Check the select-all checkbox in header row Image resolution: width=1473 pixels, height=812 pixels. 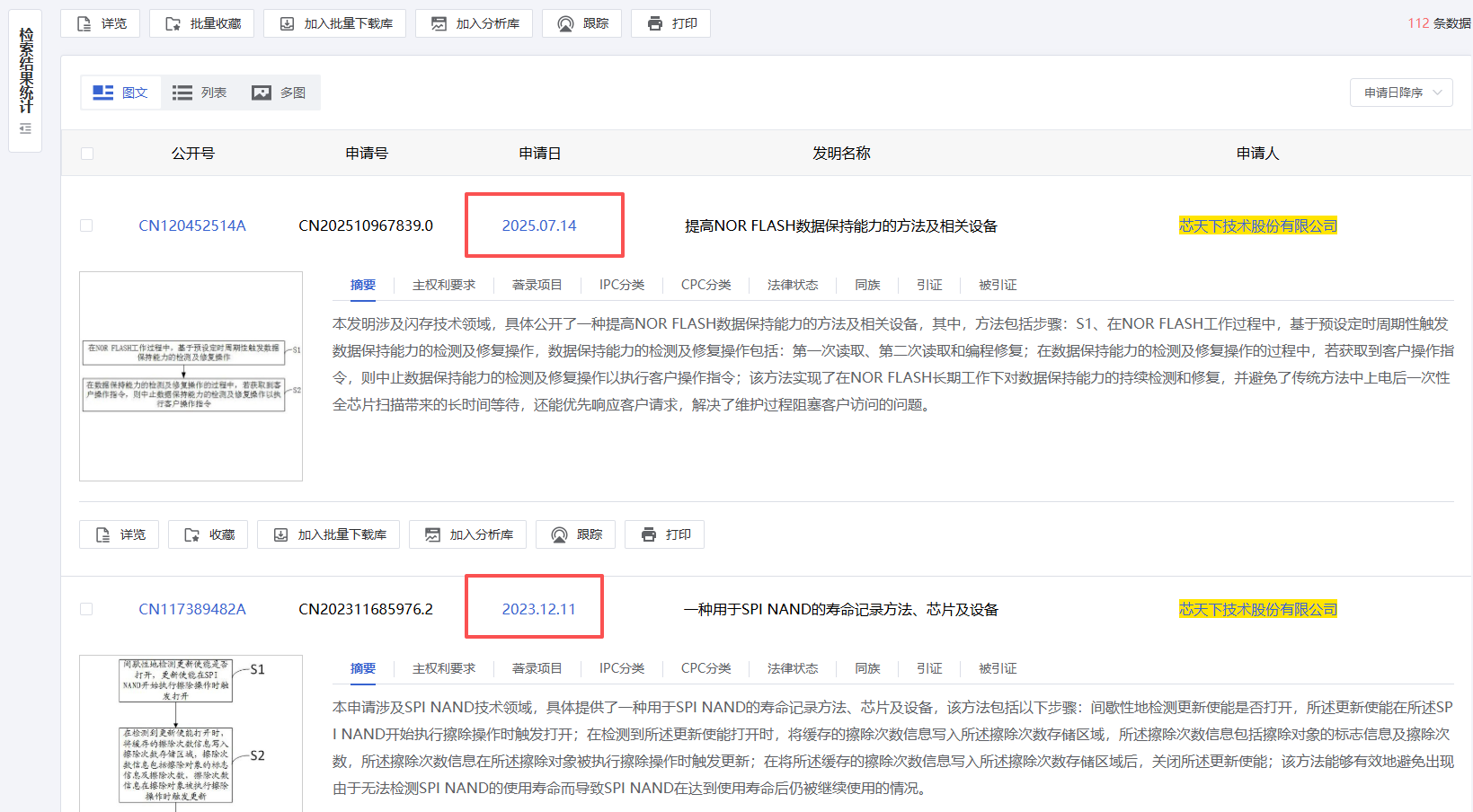(x=86, y=153)
